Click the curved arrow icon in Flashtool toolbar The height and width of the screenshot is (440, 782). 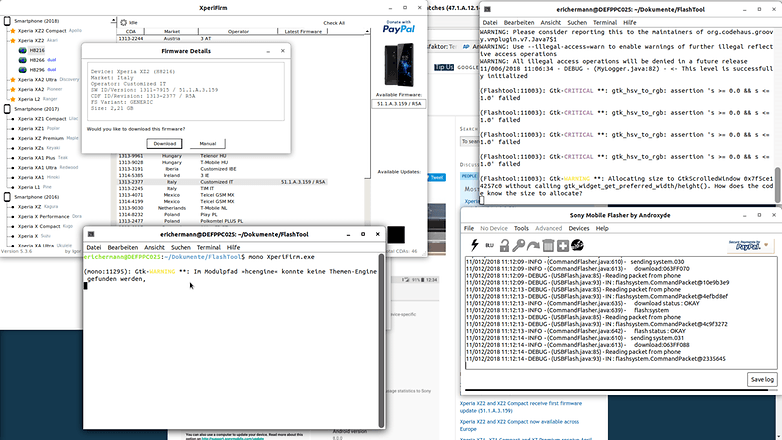(x=533, y=245)
